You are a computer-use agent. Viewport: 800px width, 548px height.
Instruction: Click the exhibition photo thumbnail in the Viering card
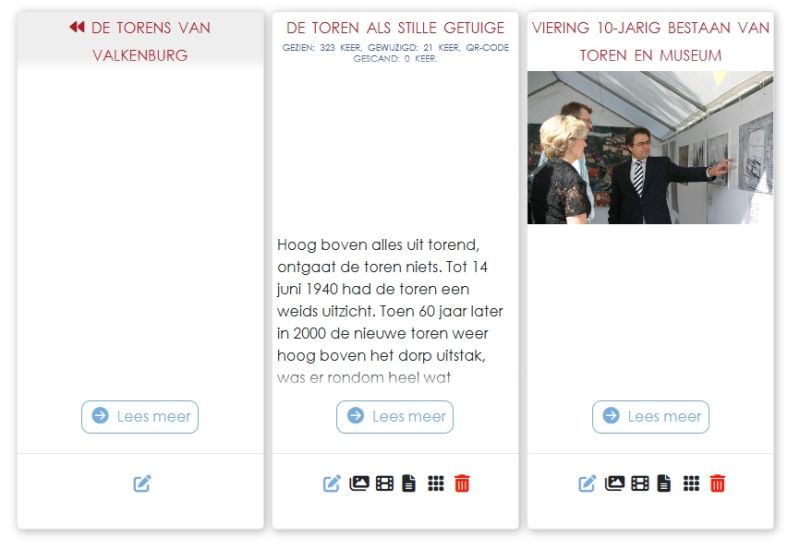click(x=651, y=147)
